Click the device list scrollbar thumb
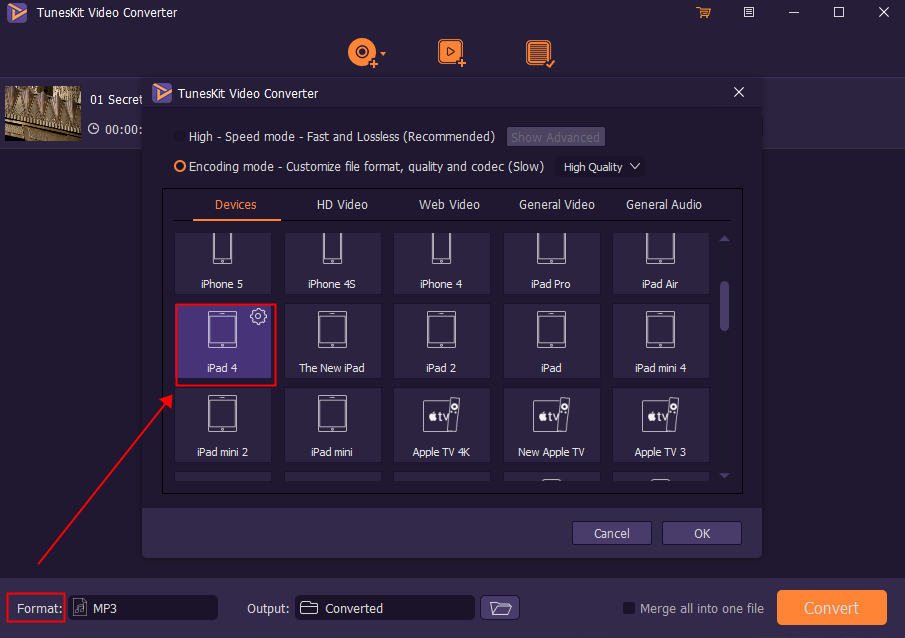This screenshot has height=638, width=905. (724, 306)
